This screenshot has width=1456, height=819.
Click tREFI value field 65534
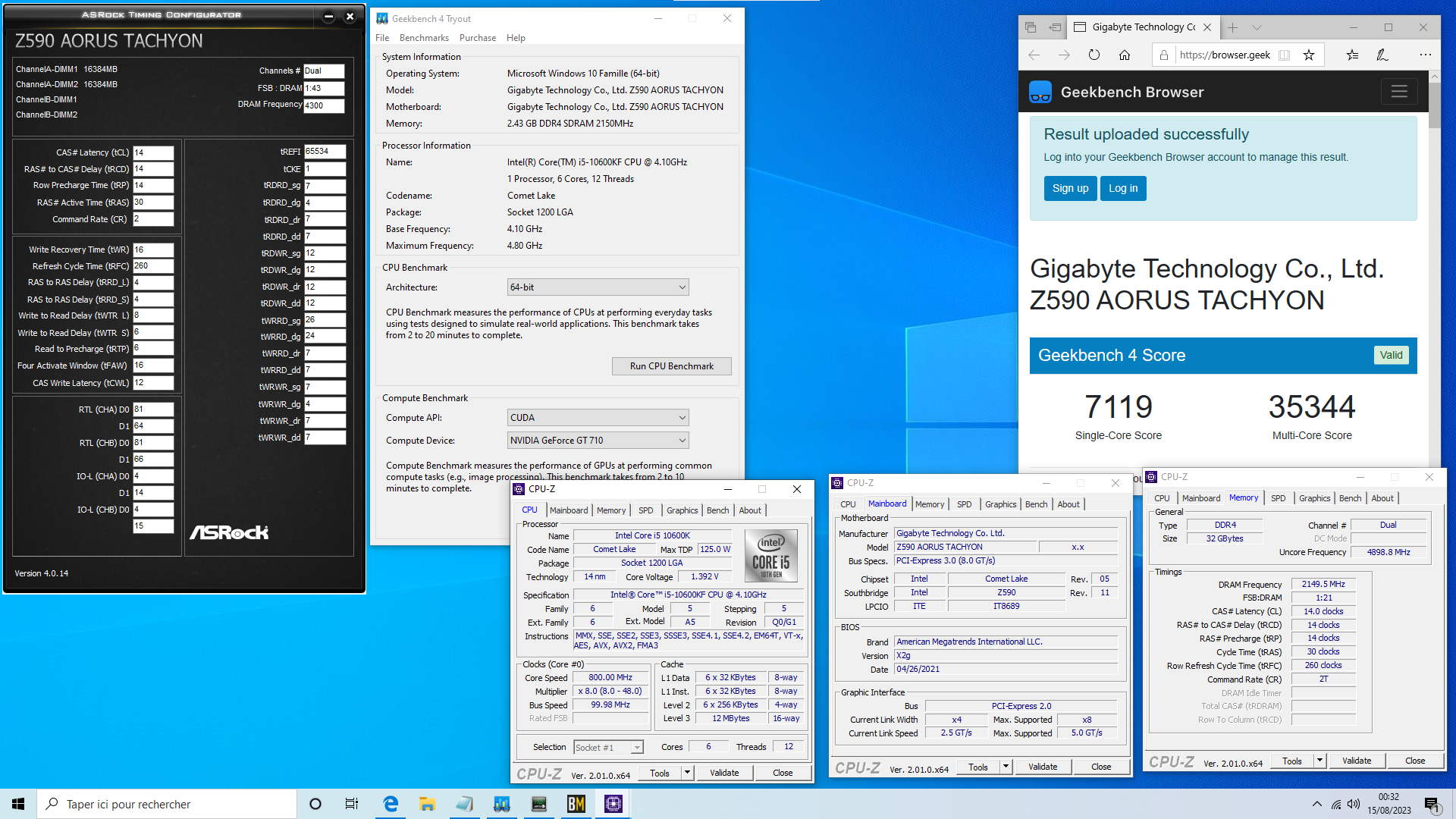coord(325,152)
